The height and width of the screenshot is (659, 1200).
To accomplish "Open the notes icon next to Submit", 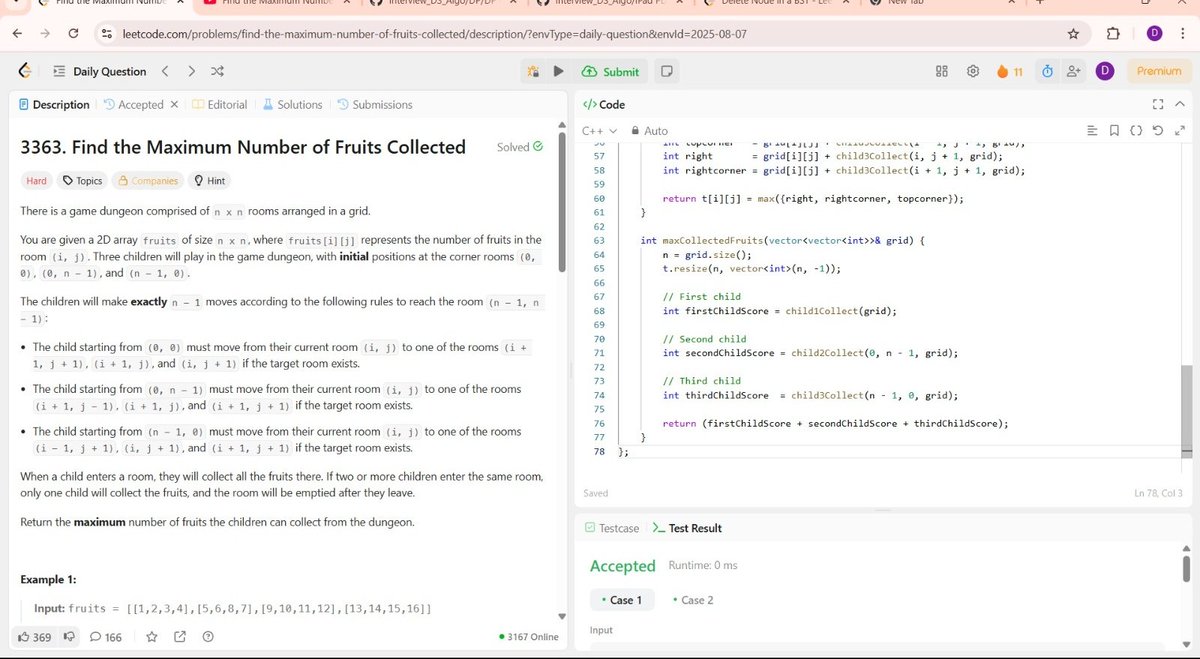I will [666, 71].
